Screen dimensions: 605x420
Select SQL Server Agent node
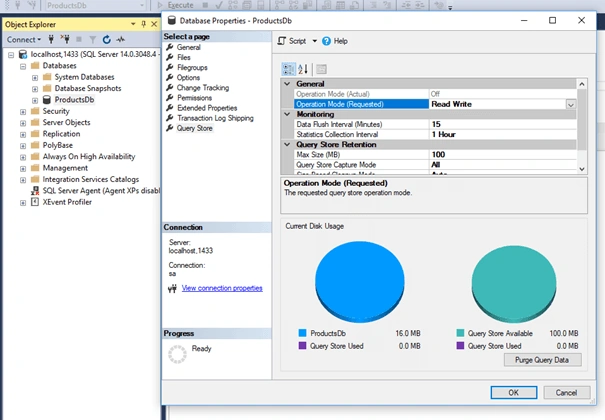[x=101, y=191]
